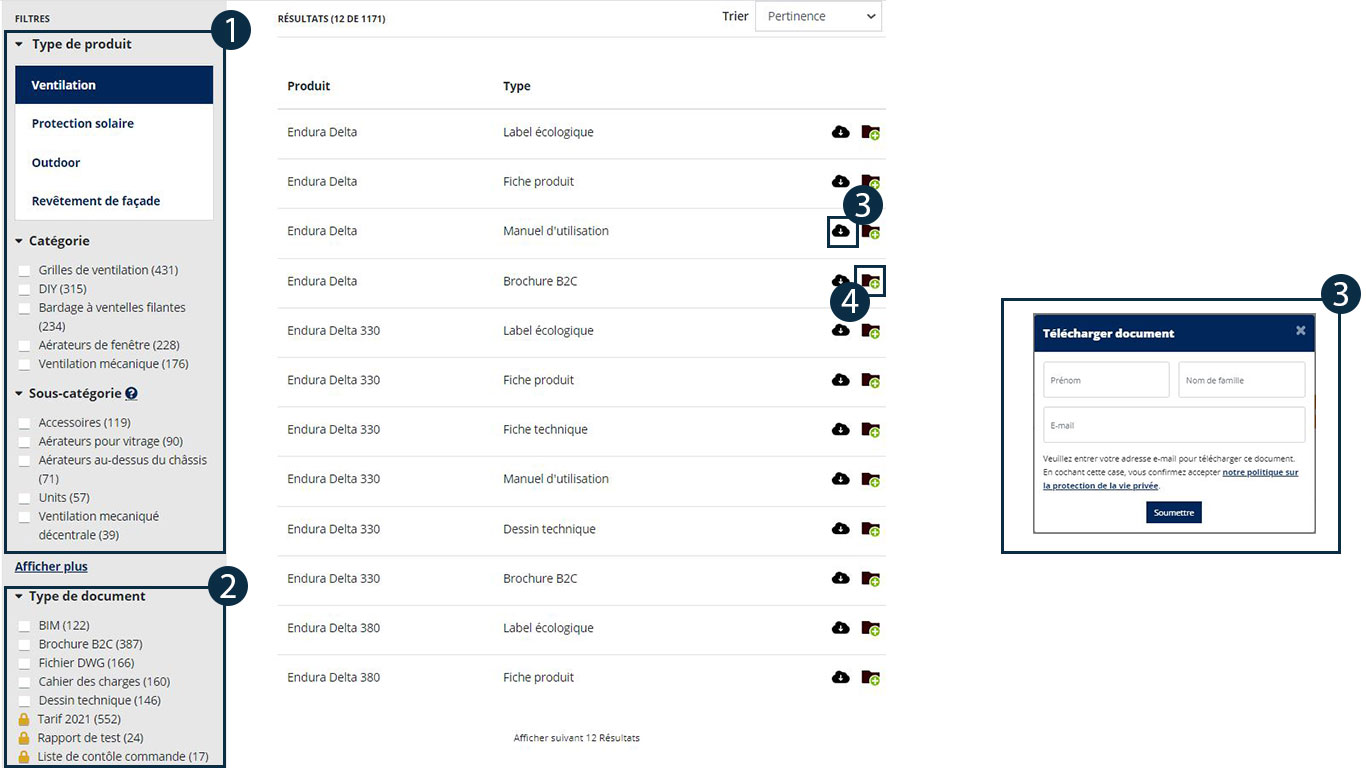
Task: Enable the BIM document type checkbox
Action: tap(25, 626)
